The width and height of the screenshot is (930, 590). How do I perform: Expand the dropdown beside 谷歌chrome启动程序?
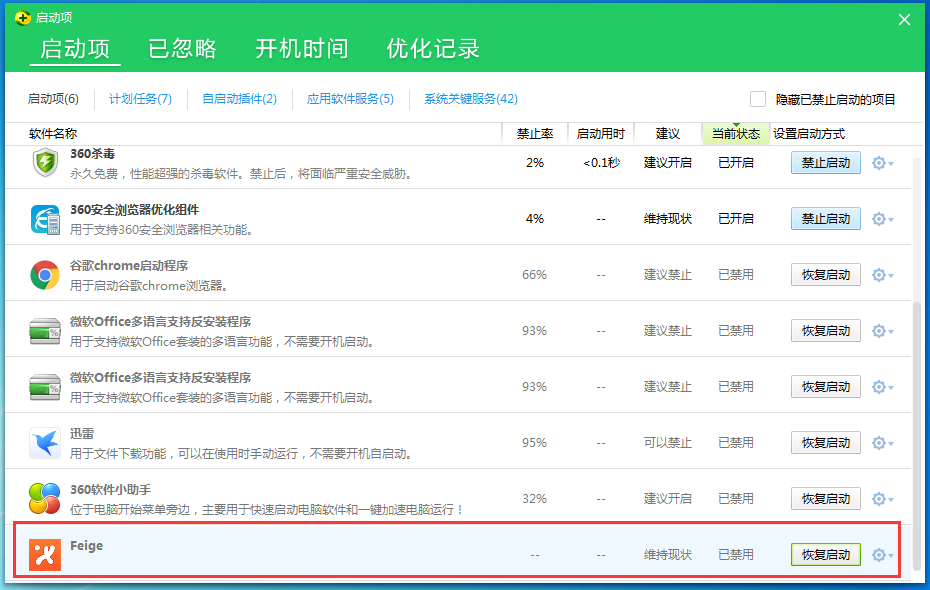click(890, 273)
